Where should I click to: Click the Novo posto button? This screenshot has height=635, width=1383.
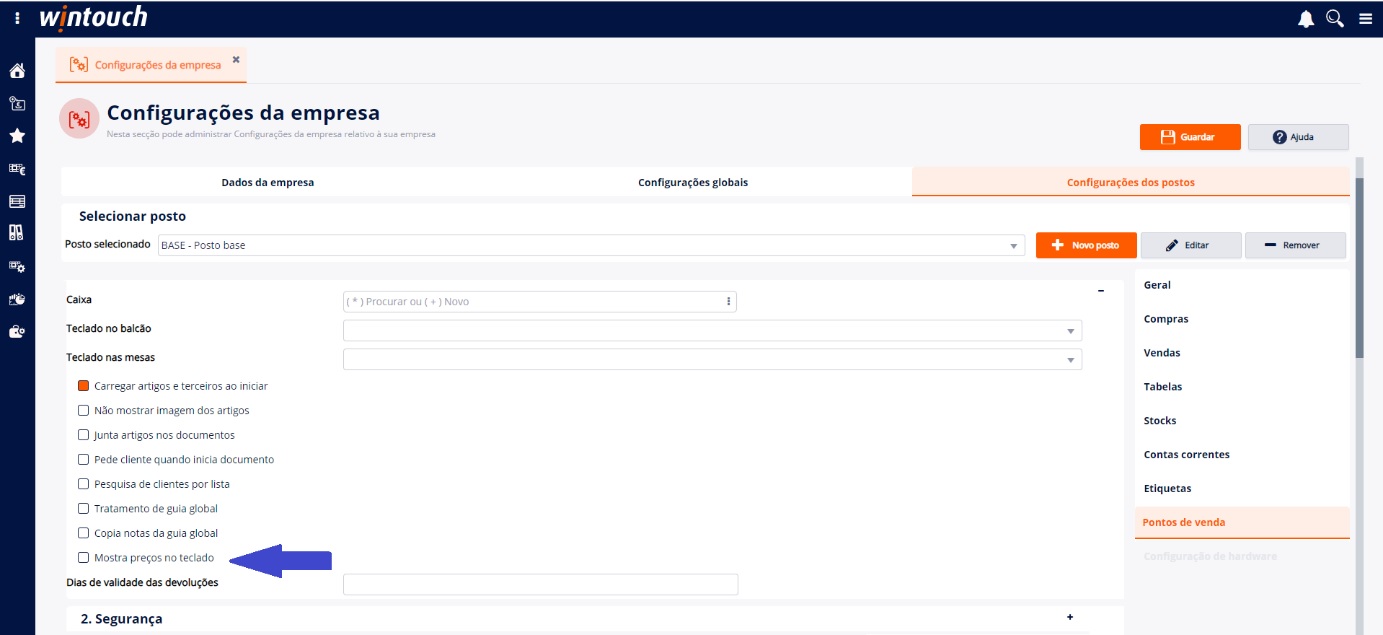[1085, 245]
